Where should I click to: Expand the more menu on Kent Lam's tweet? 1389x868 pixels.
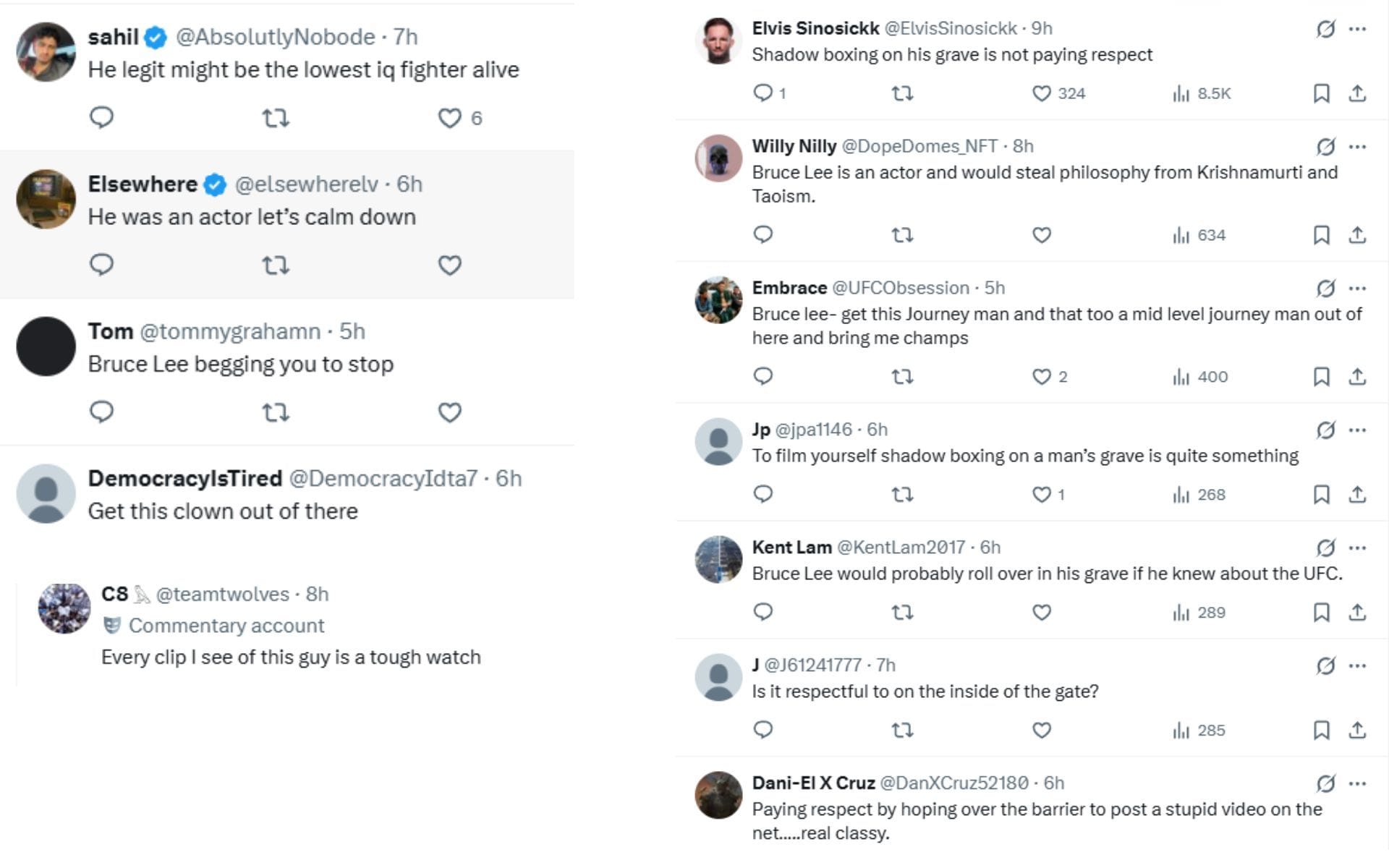point(1358,548)
